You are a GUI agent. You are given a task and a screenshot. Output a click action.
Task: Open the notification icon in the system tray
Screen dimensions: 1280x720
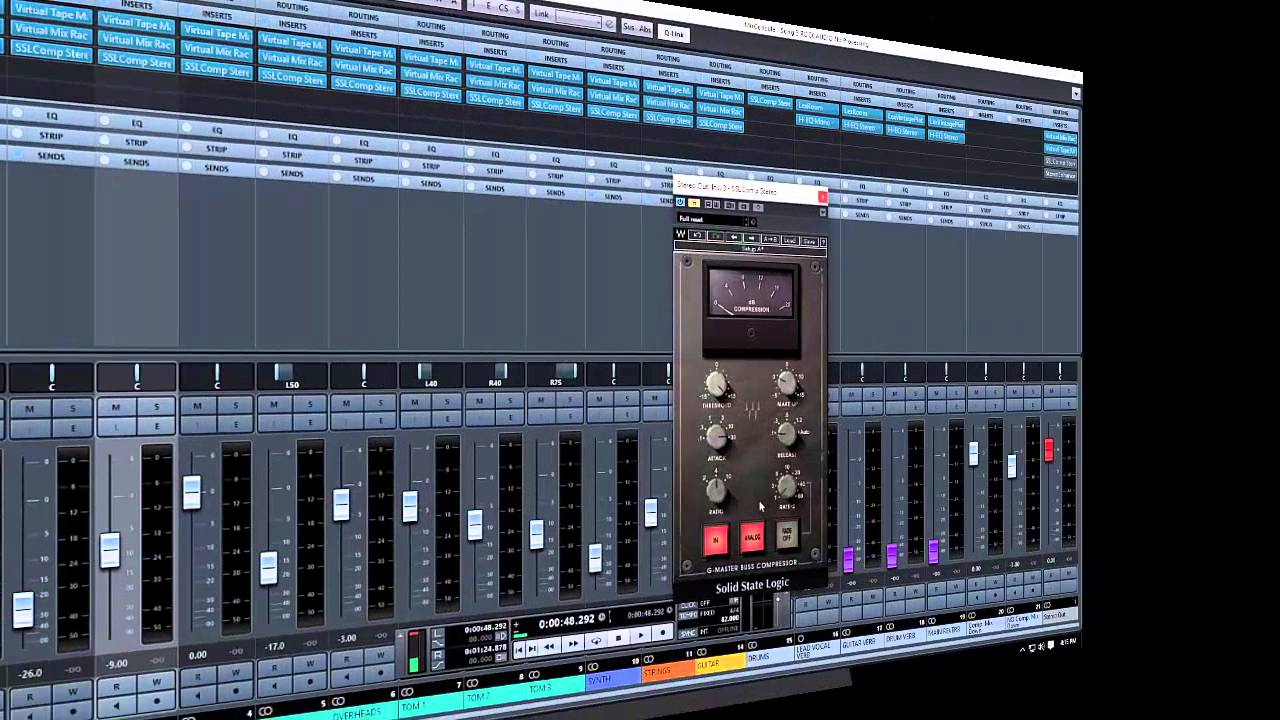(1051, 645)
